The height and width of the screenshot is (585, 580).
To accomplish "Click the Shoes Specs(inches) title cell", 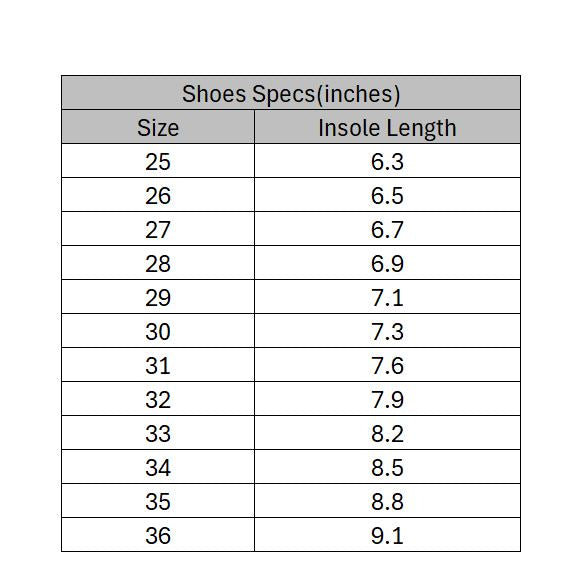I will [291, 93].
